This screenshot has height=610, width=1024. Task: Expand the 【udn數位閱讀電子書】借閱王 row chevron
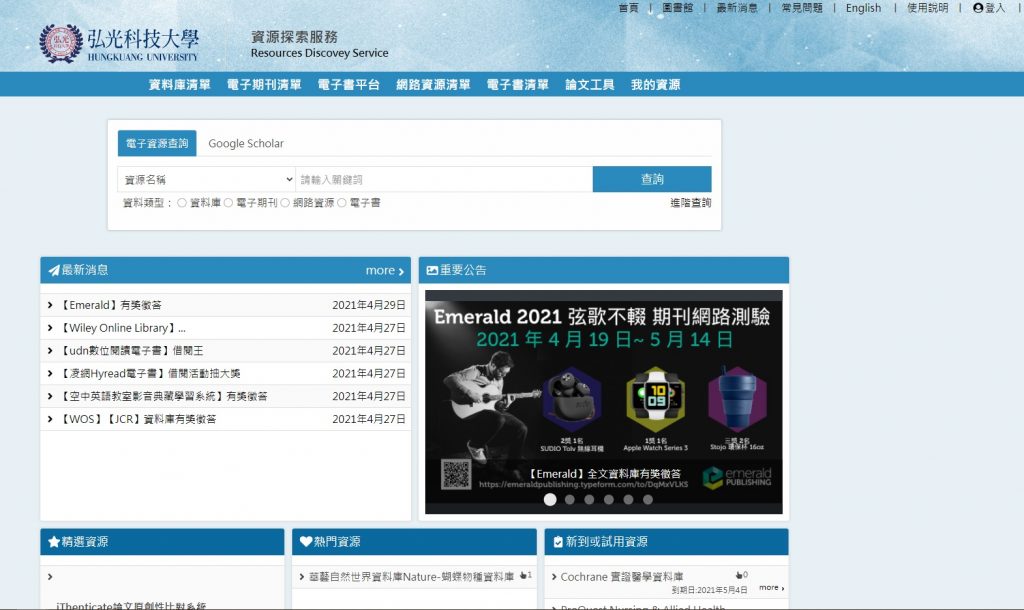(x=50, y=351)
